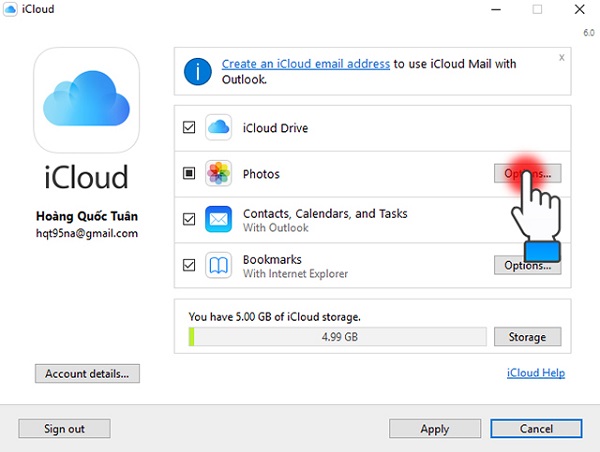This screenshot has width=600, height=452.
Task: Click the blue info icon in banner
Action: point(198,71)
